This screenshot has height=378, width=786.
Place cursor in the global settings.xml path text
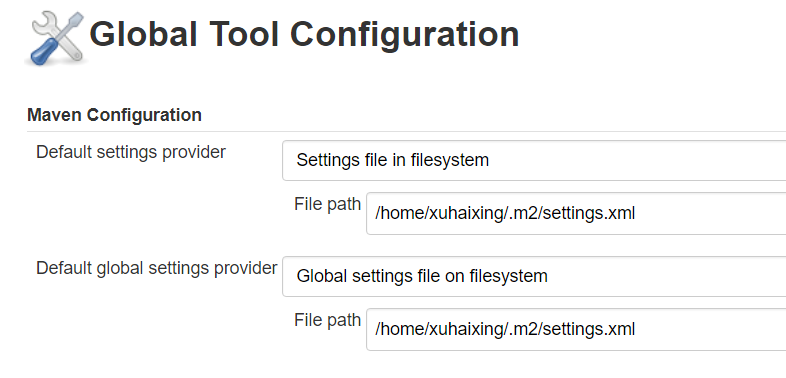click(x=505, y=329)
